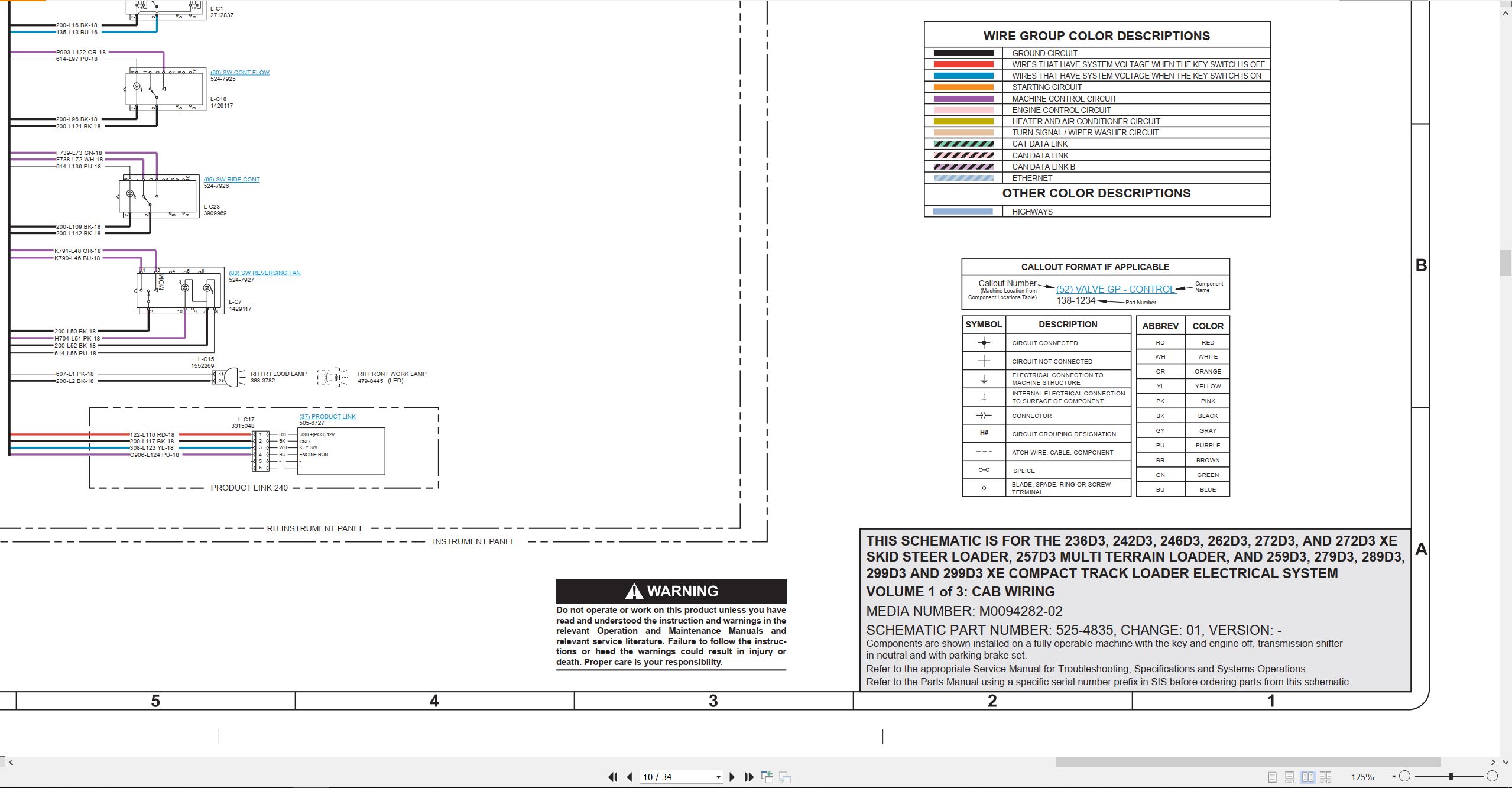Click the grid row letter B
Screen dimensions: 1512x788
[1421, 265]
